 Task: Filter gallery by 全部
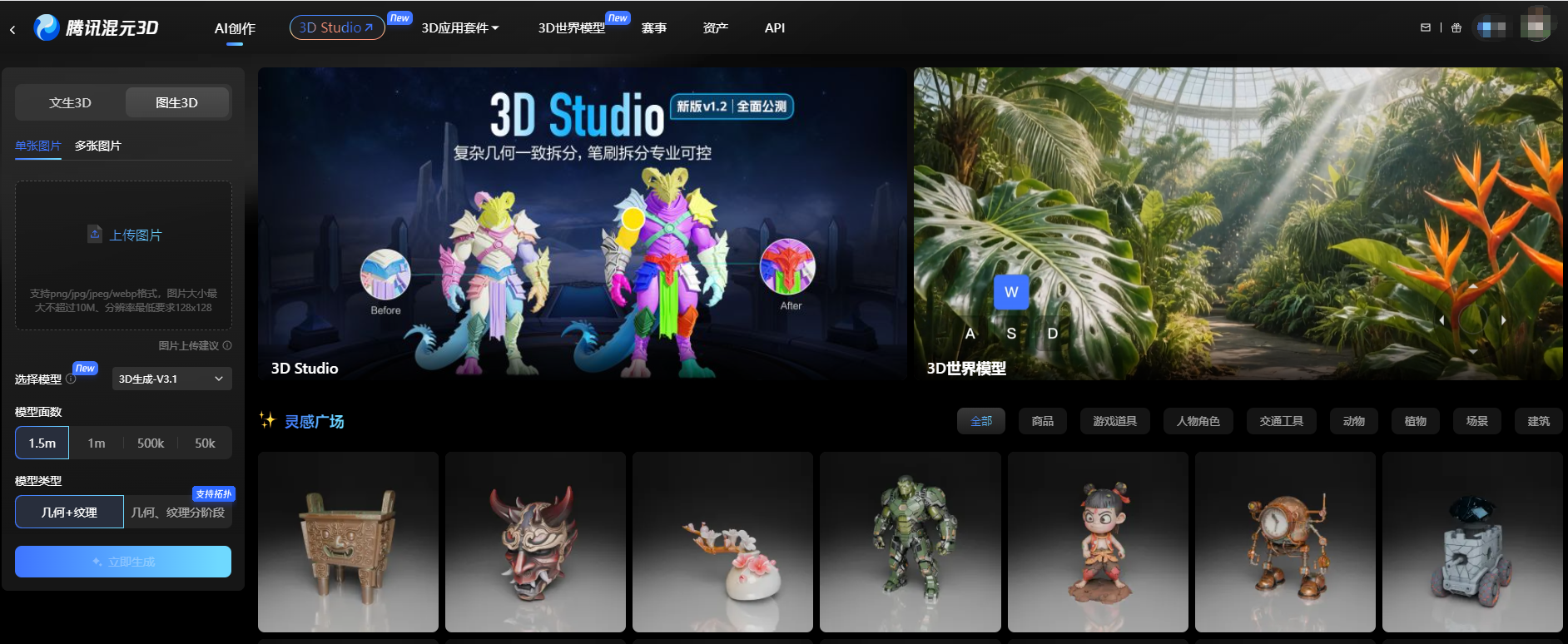(981, 421)
